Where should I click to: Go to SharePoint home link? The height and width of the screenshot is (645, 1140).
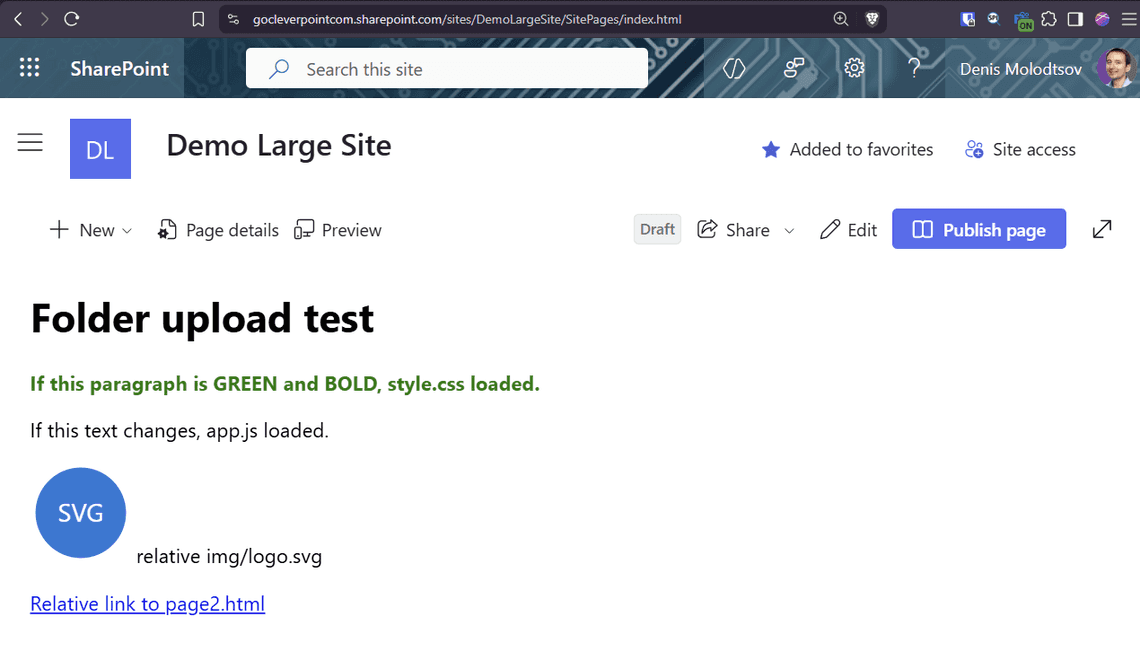click(120, 69)
